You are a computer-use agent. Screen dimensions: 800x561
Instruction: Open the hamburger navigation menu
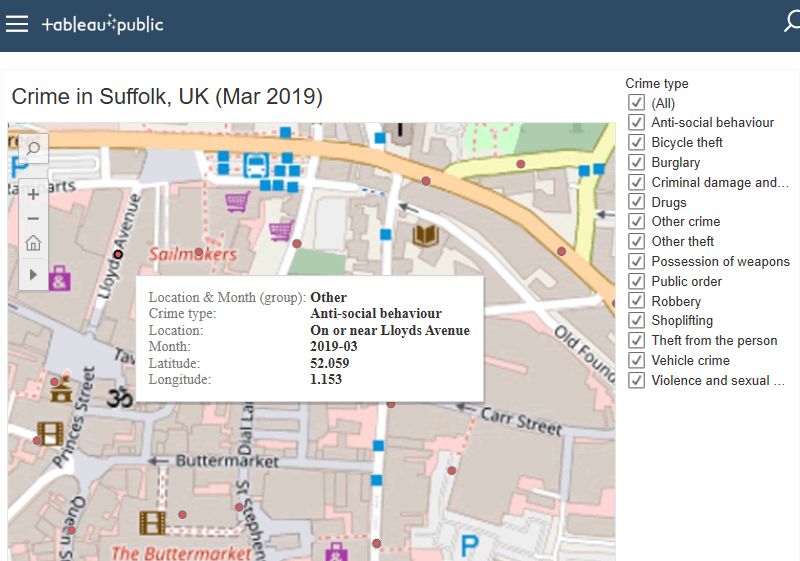point(17,25)
